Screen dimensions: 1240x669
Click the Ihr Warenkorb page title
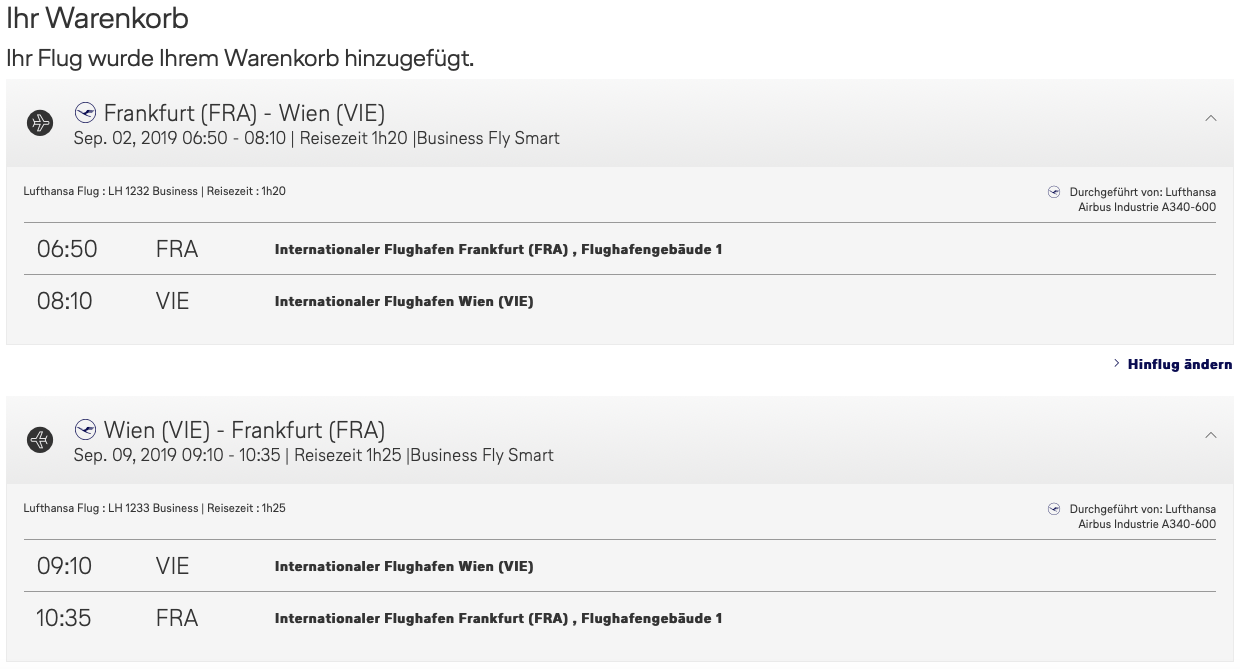pyautogui.click(x=97, y=18)
